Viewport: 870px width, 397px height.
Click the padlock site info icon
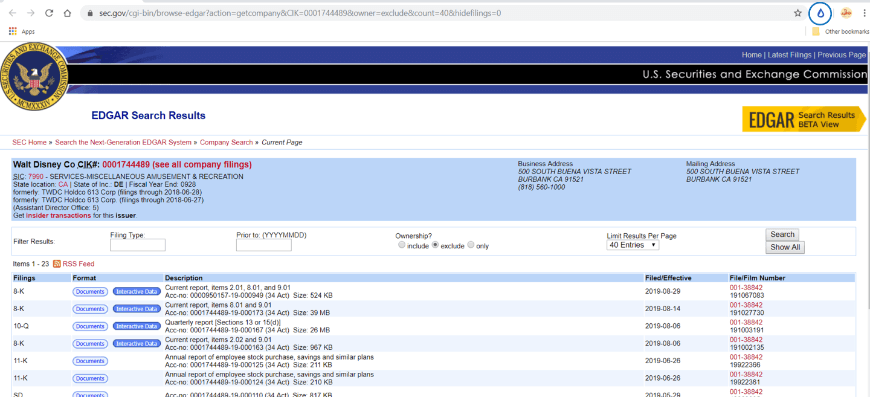89,13
